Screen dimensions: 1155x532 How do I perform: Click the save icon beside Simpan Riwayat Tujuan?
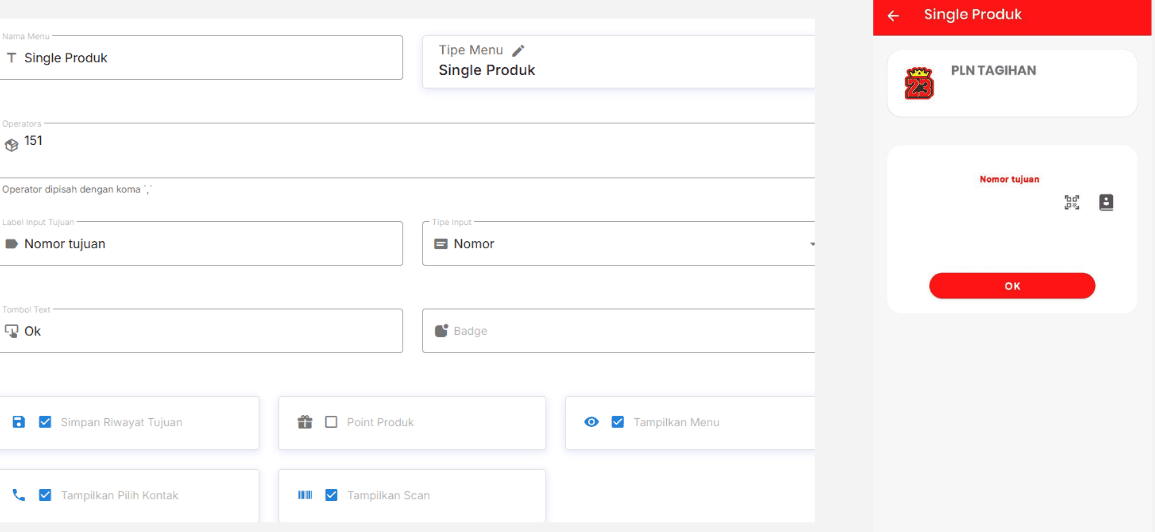(x=19, y=422)
